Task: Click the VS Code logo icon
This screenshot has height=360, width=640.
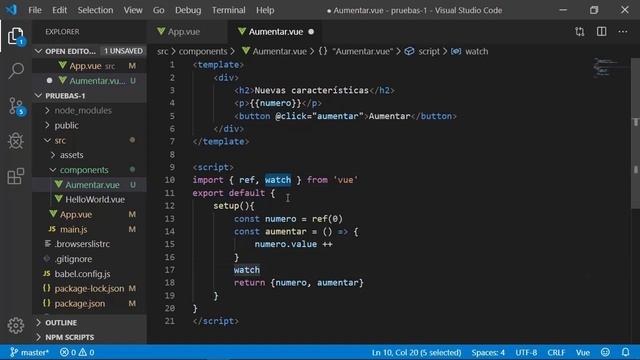Action: tap(11, 9)
